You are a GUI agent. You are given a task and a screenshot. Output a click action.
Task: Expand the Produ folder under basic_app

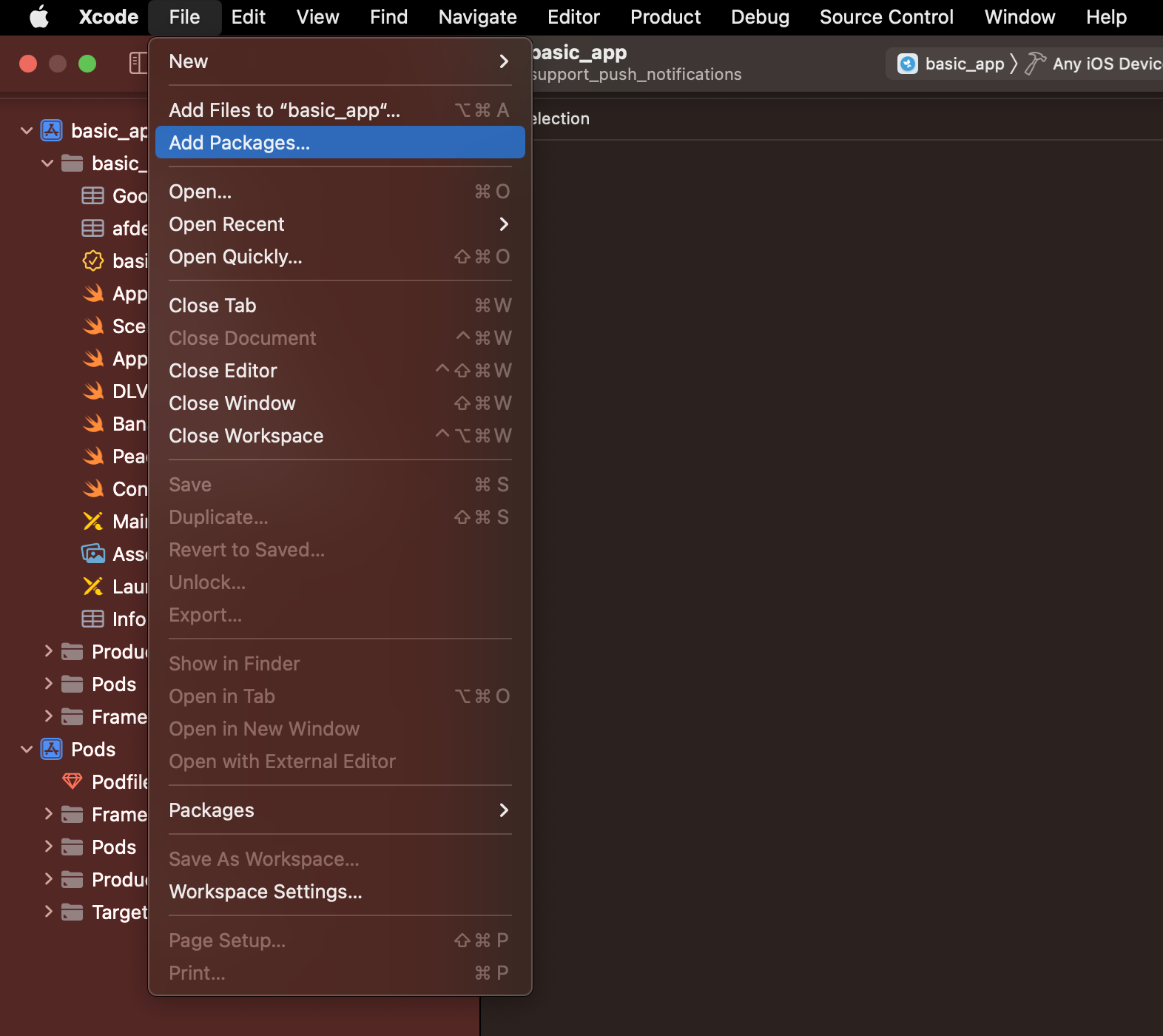[x=48, y=651]
